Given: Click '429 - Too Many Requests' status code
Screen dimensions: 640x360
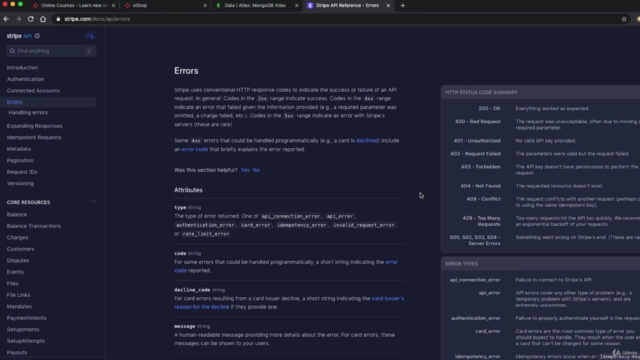Looking at the screenshot, I should click(481, 221).
